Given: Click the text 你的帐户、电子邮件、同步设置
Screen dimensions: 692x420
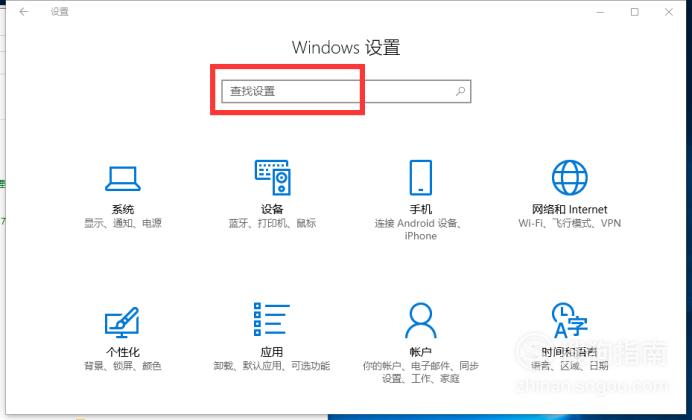Looking at the screenshot, I should tap(421, 372).
